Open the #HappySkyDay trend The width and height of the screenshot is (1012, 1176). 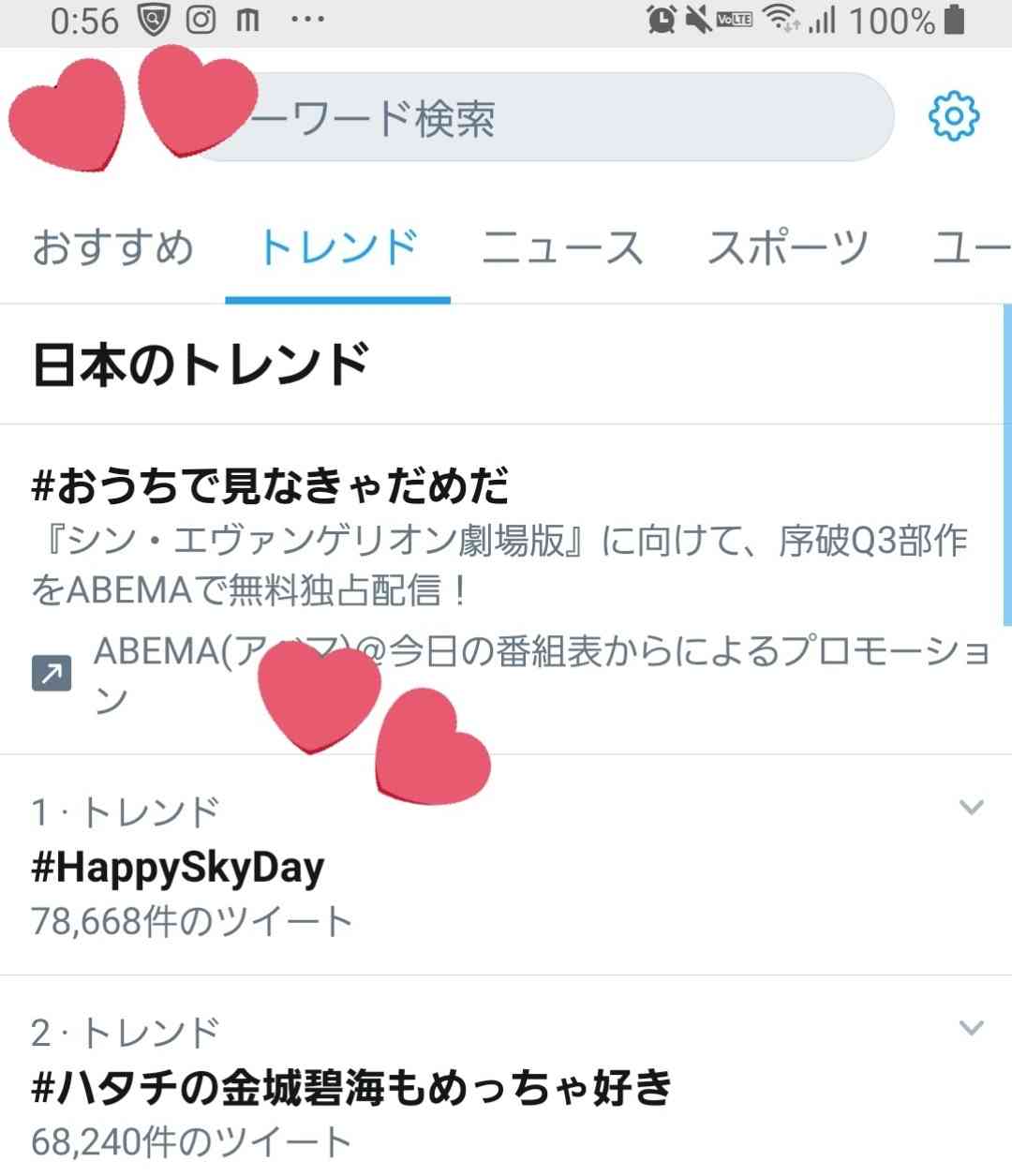[x=178, y=869]
